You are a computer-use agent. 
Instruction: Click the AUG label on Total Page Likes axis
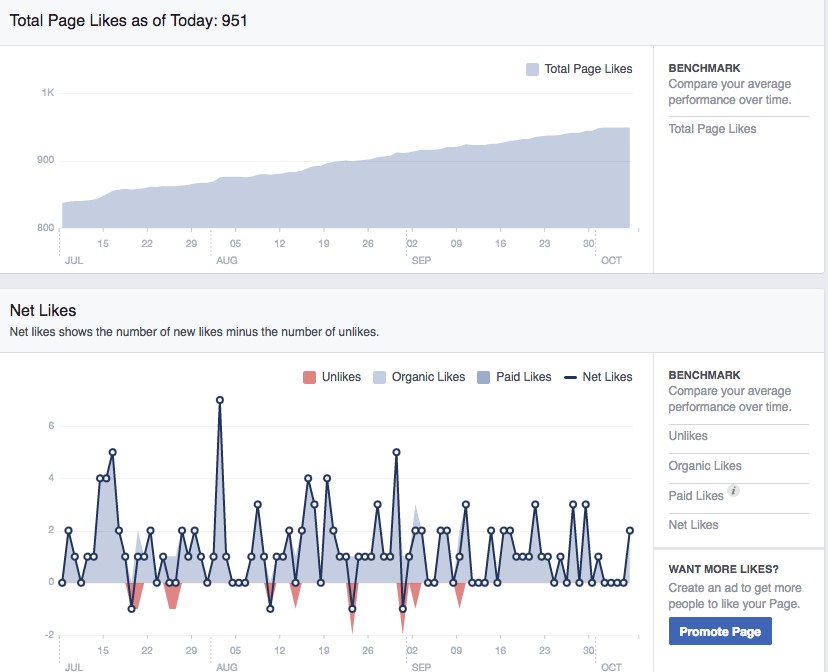[x=227, y=260]
